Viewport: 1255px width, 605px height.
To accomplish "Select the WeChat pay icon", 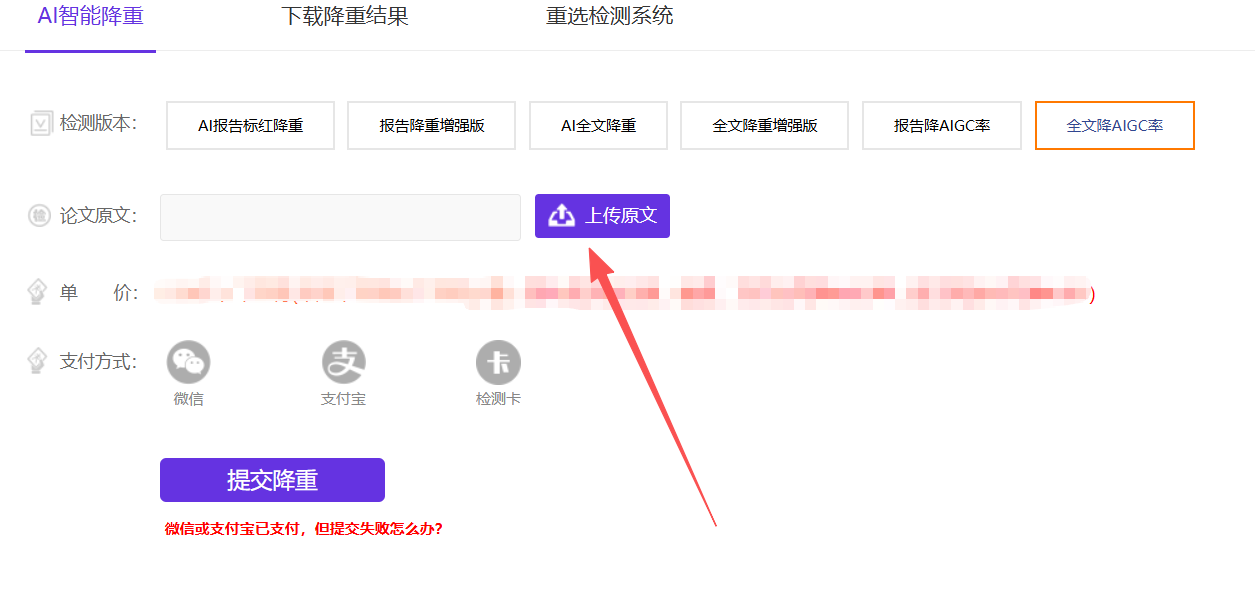I will [188, 362].
